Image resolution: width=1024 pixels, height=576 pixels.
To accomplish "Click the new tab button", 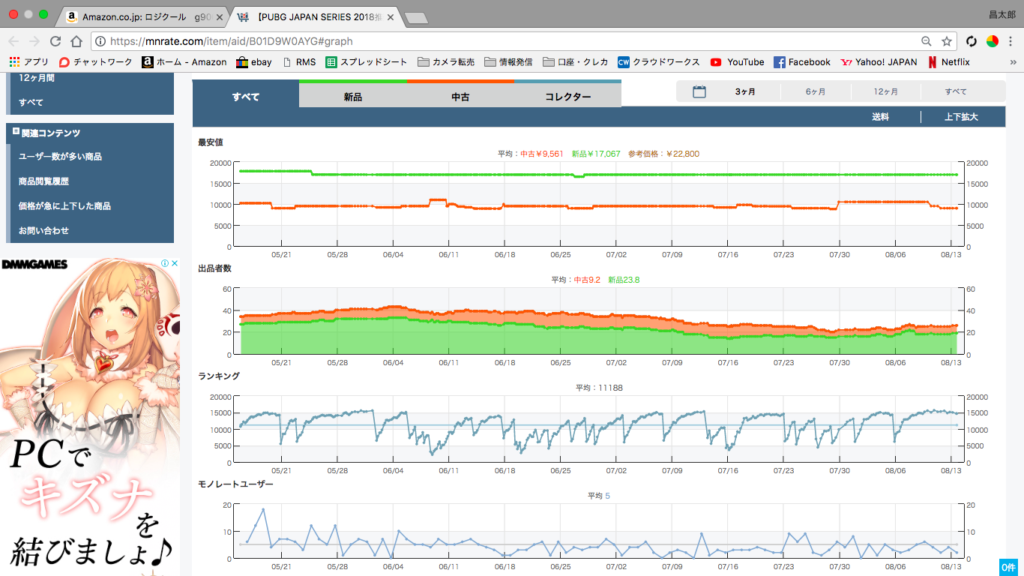I will (415, 18).
